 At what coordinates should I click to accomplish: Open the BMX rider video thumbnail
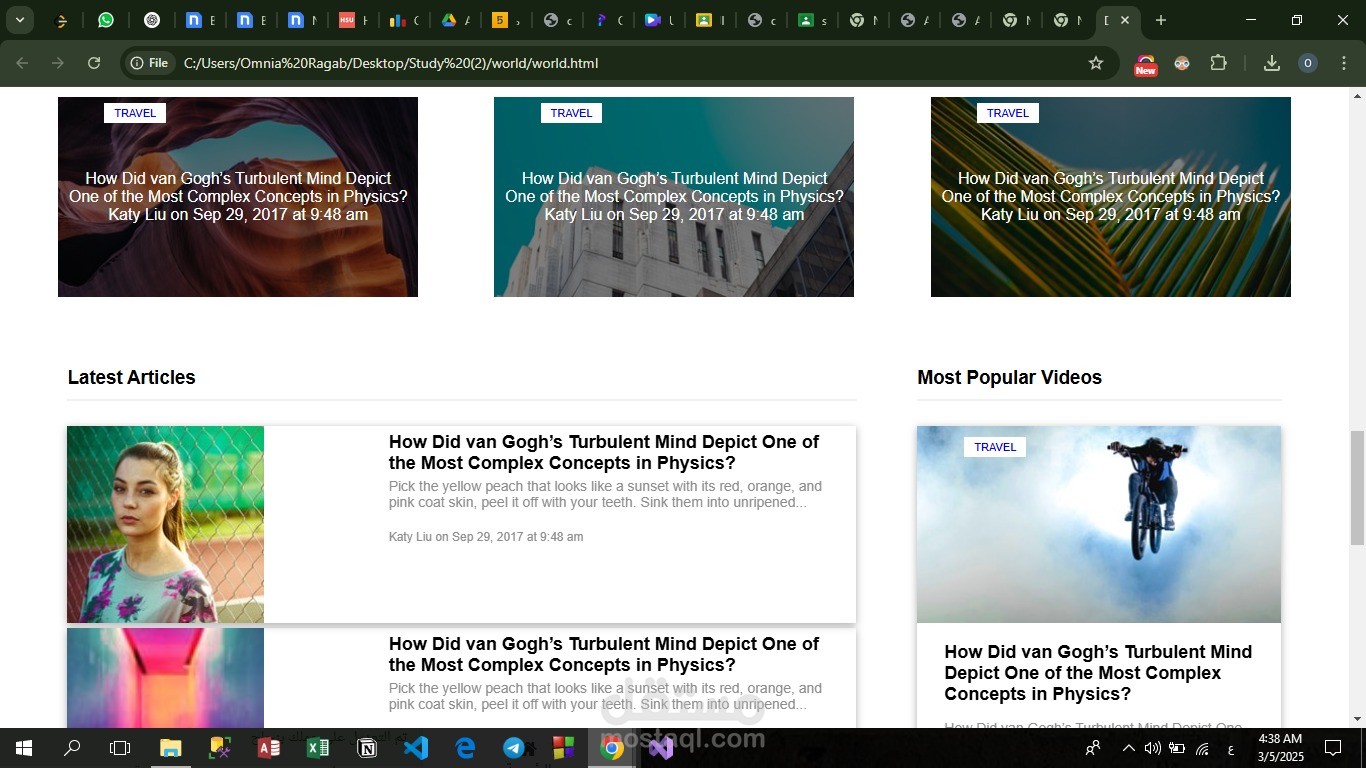click(x=1099, y=524)
